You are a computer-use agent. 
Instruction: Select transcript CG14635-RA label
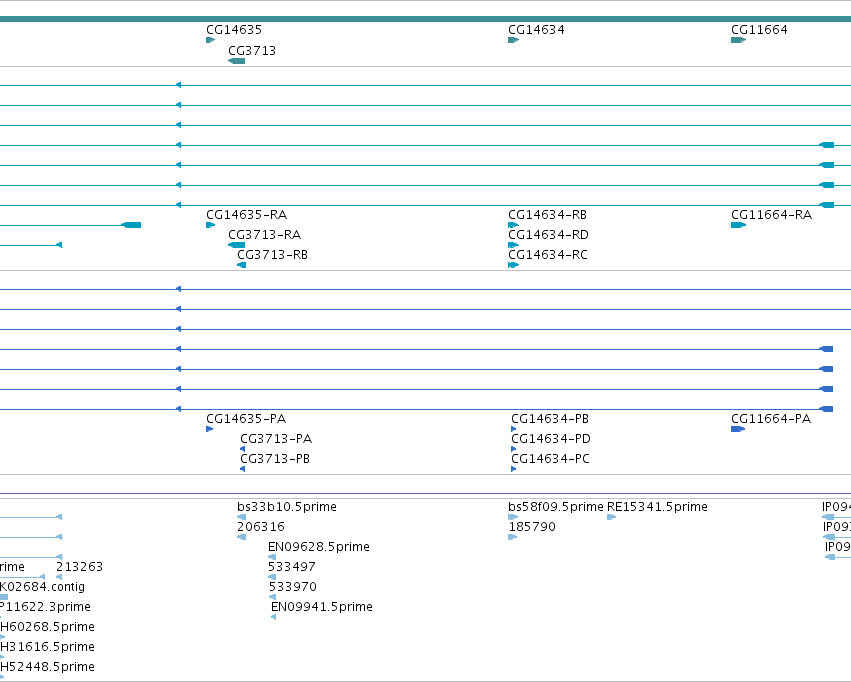coord(246,215)
